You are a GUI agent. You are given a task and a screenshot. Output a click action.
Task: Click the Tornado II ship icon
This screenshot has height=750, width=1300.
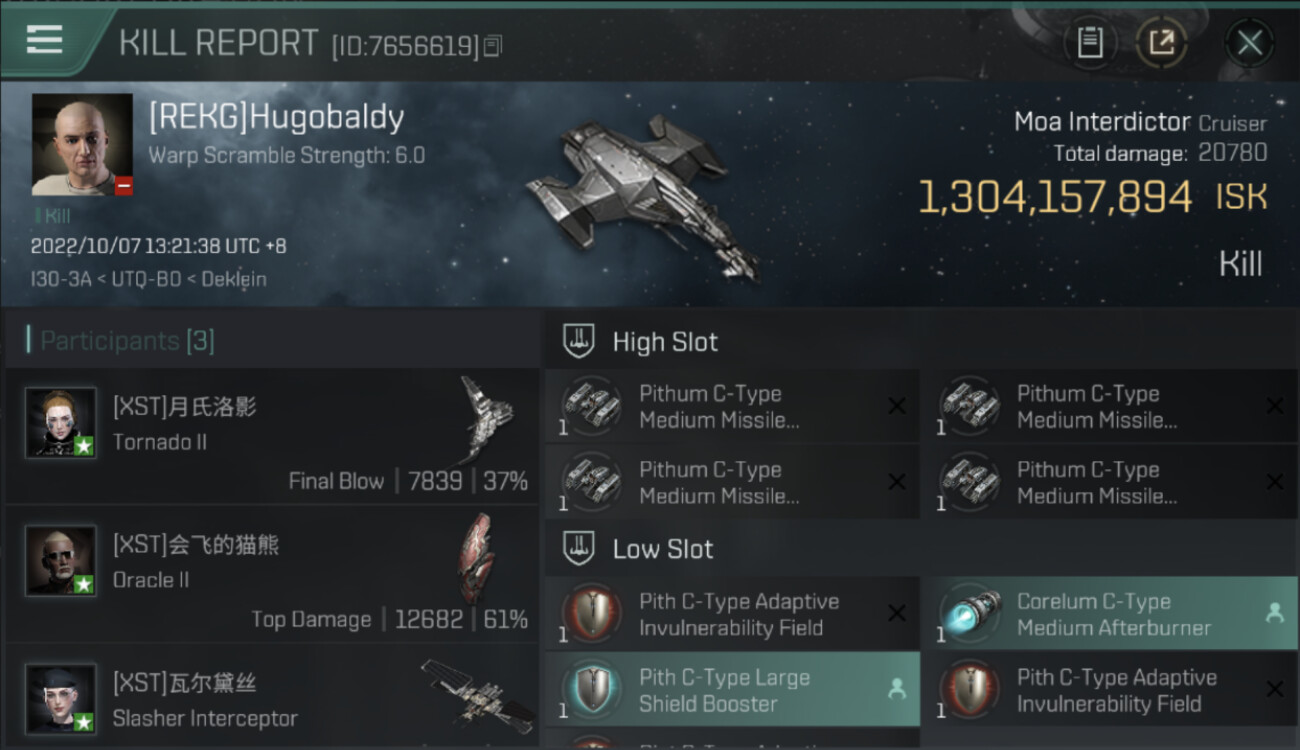(x=487, y=418)
